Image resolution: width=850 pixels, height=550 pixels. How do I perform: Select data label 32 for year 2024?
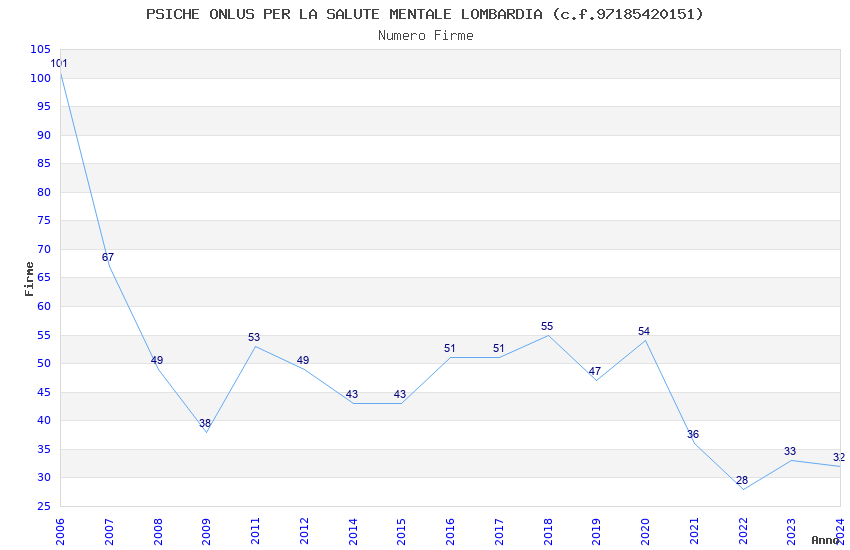click(x=839, y=457)
